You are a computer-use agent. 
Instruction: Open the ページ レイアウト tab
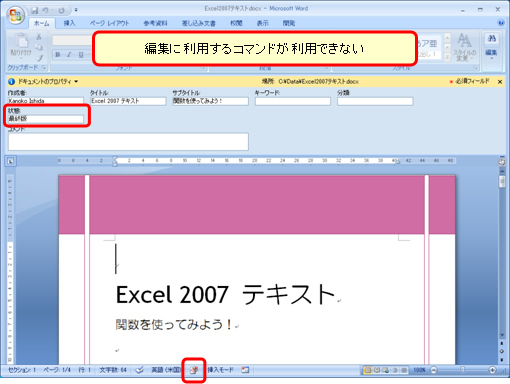109,23
